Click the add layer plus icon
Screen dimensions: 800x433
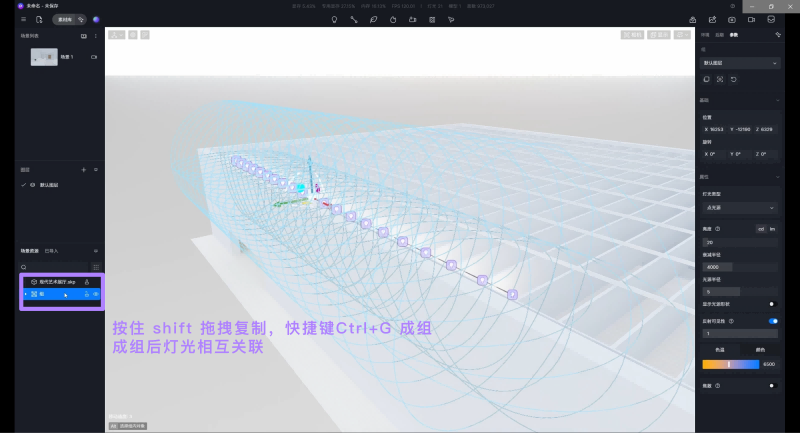(x=83, y=170)
